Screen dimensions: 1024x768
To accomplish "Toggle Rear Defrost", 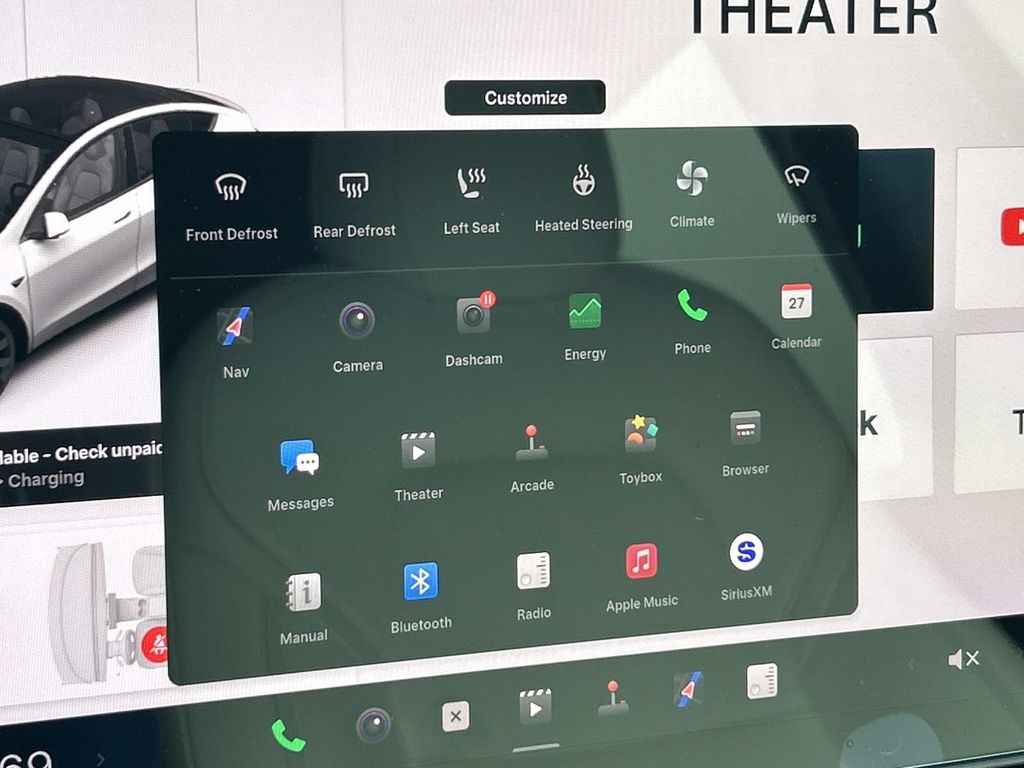I will click(x=354, y=185).
